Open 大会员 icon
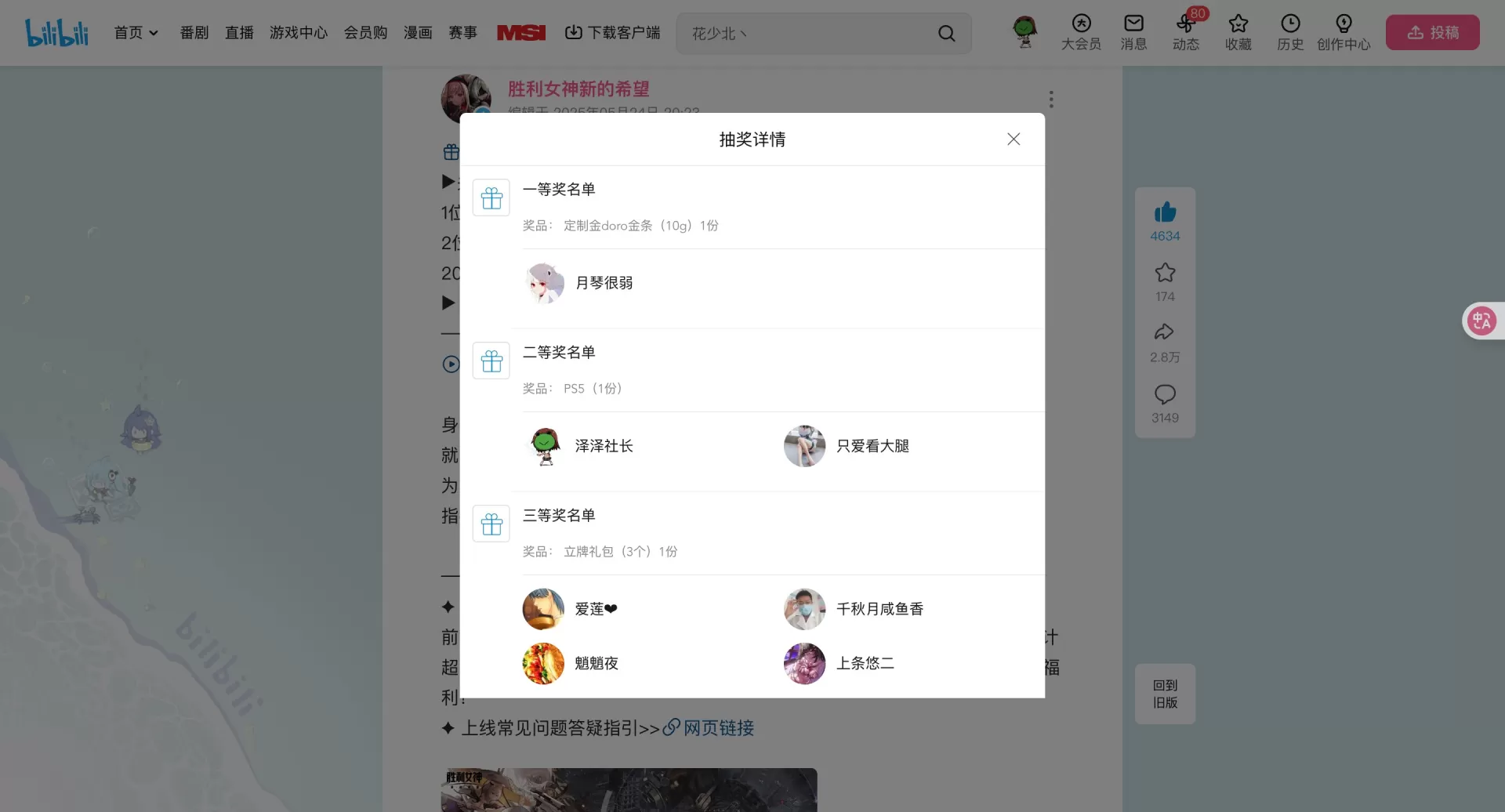 pyautogui.click(x=1082, y=33)
